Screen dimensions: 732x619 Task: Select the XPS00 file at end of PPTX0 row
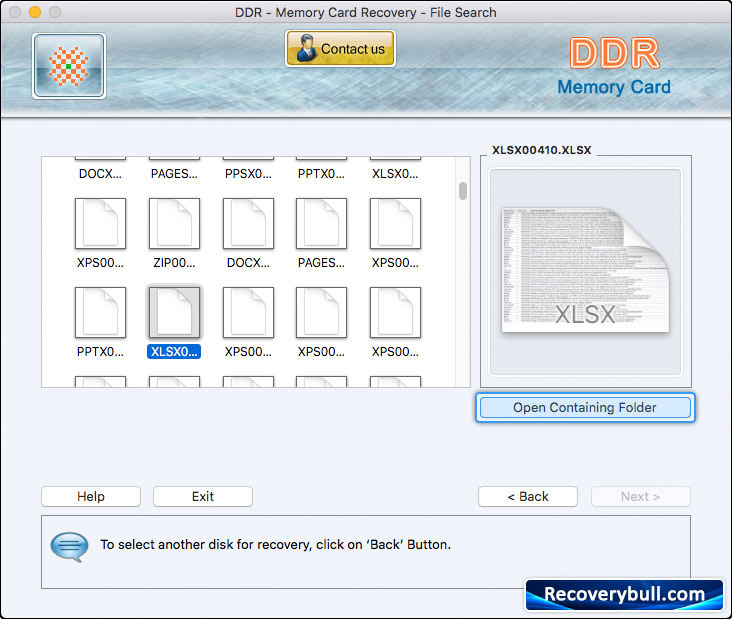395,312
